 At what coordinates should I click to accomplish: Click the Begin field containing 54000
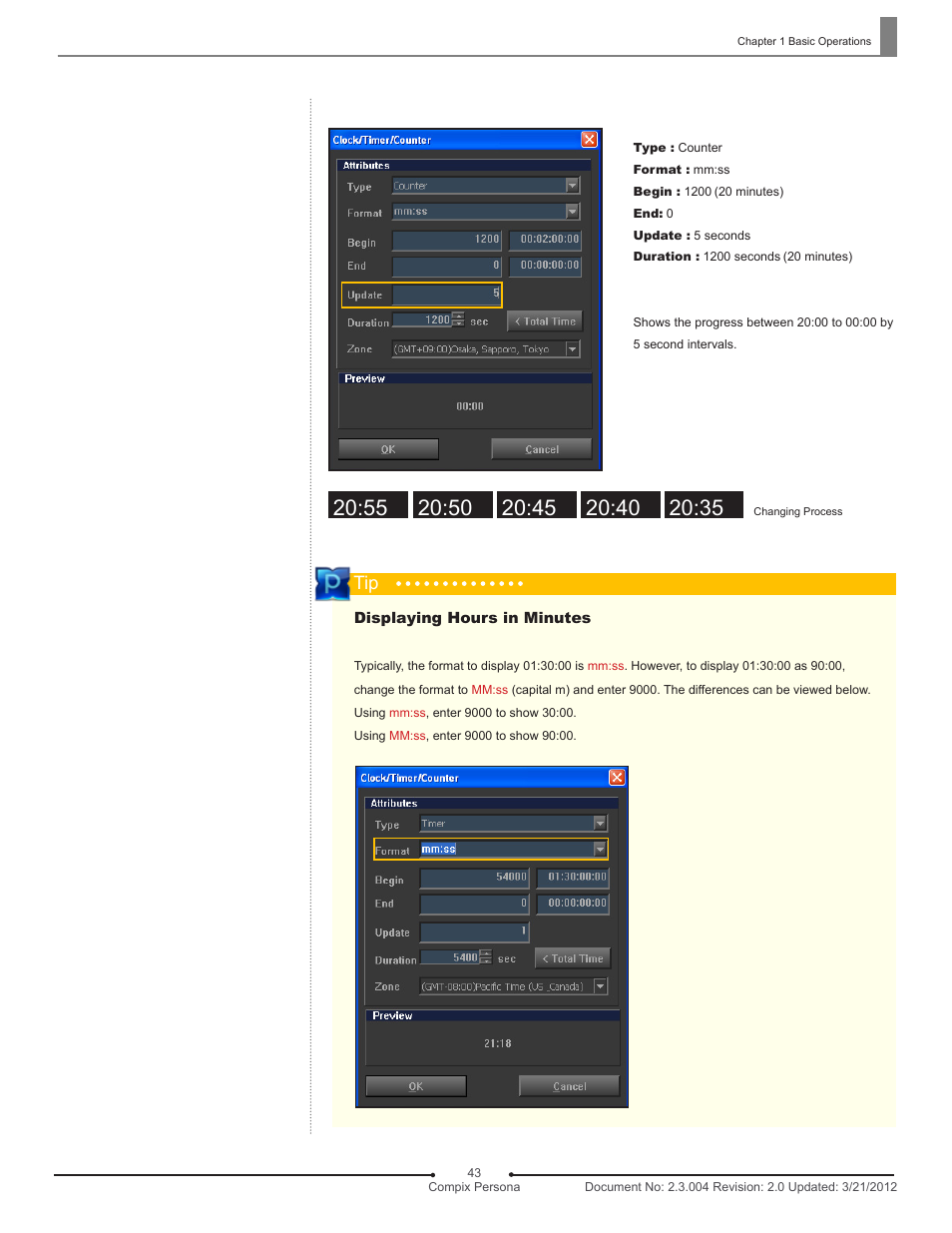pos(474,878)
